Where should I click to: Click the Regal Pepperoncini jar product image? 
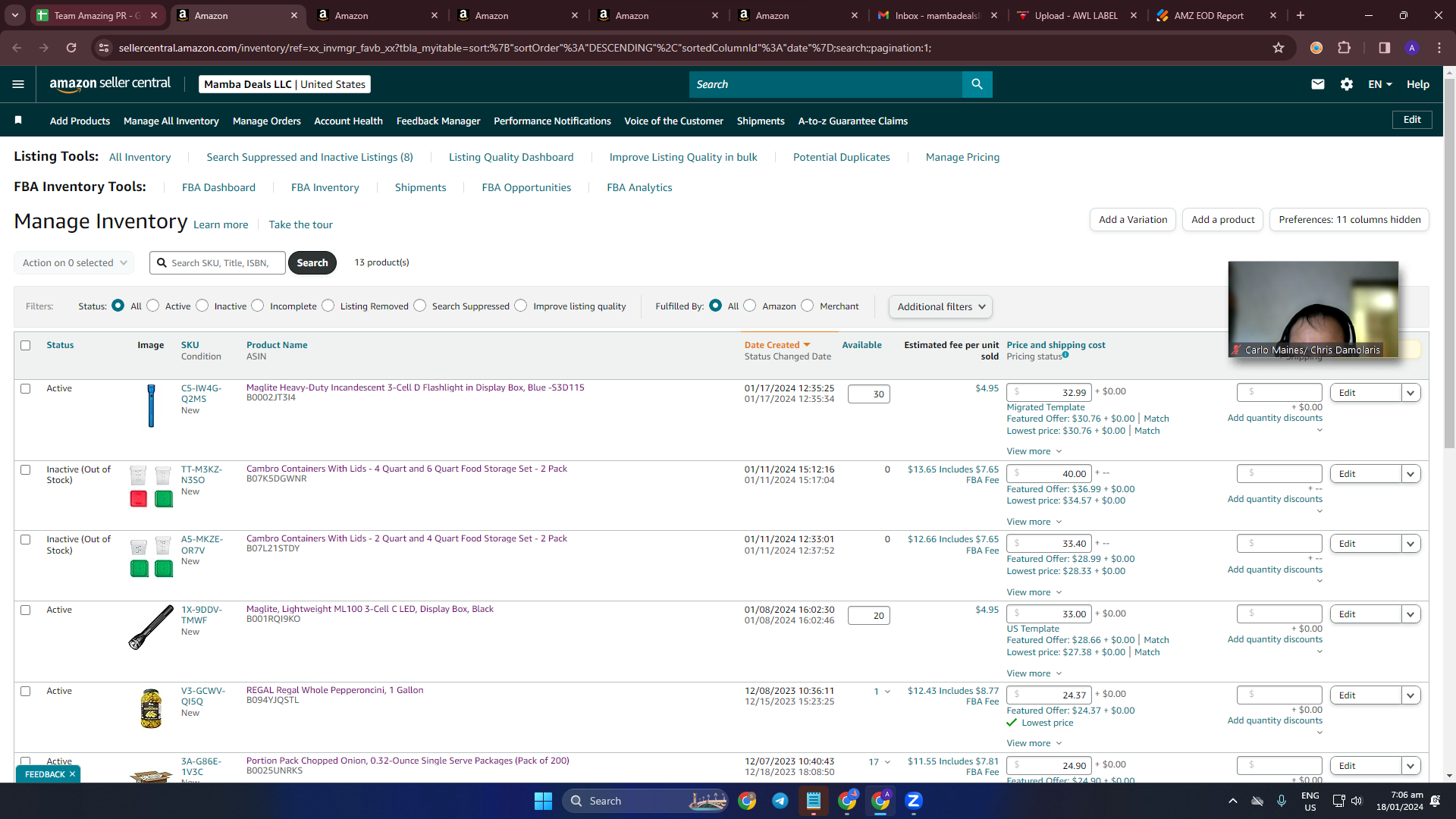tap(151, 708)
